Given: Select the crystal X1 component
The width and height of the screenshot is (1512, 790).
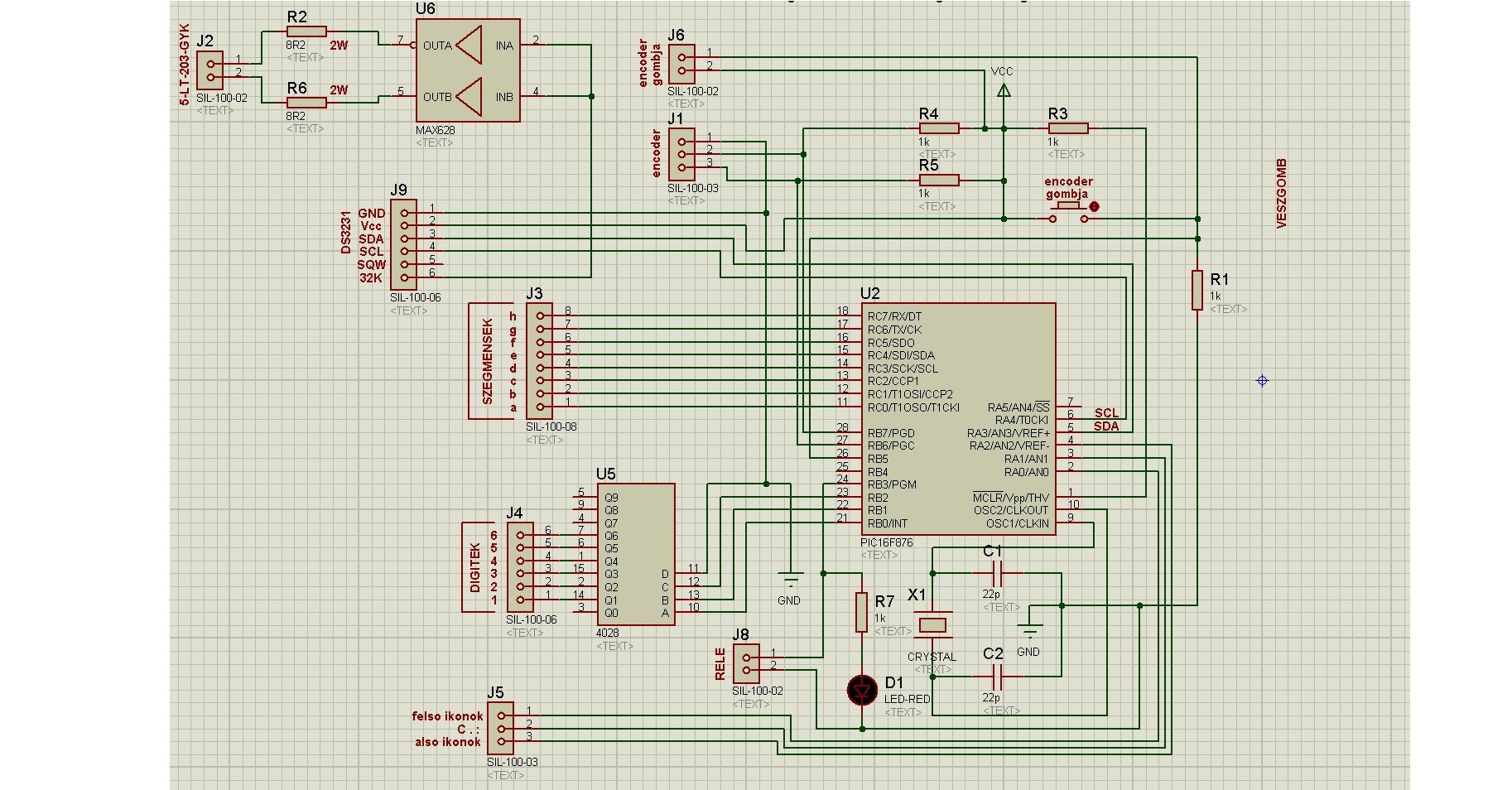Looking at the screenshot, I should click(x=933, y=625).
